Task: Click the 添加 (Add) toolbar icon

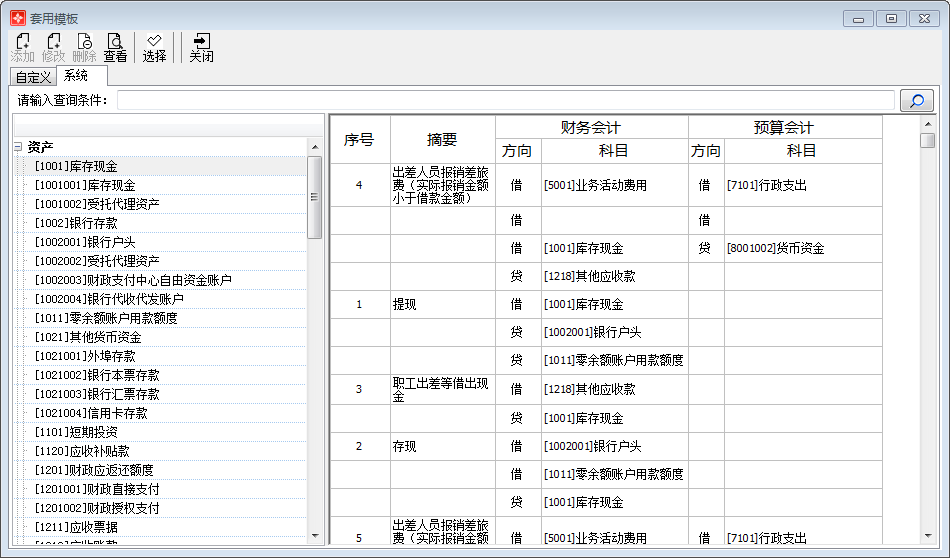Action: point(22,47)
